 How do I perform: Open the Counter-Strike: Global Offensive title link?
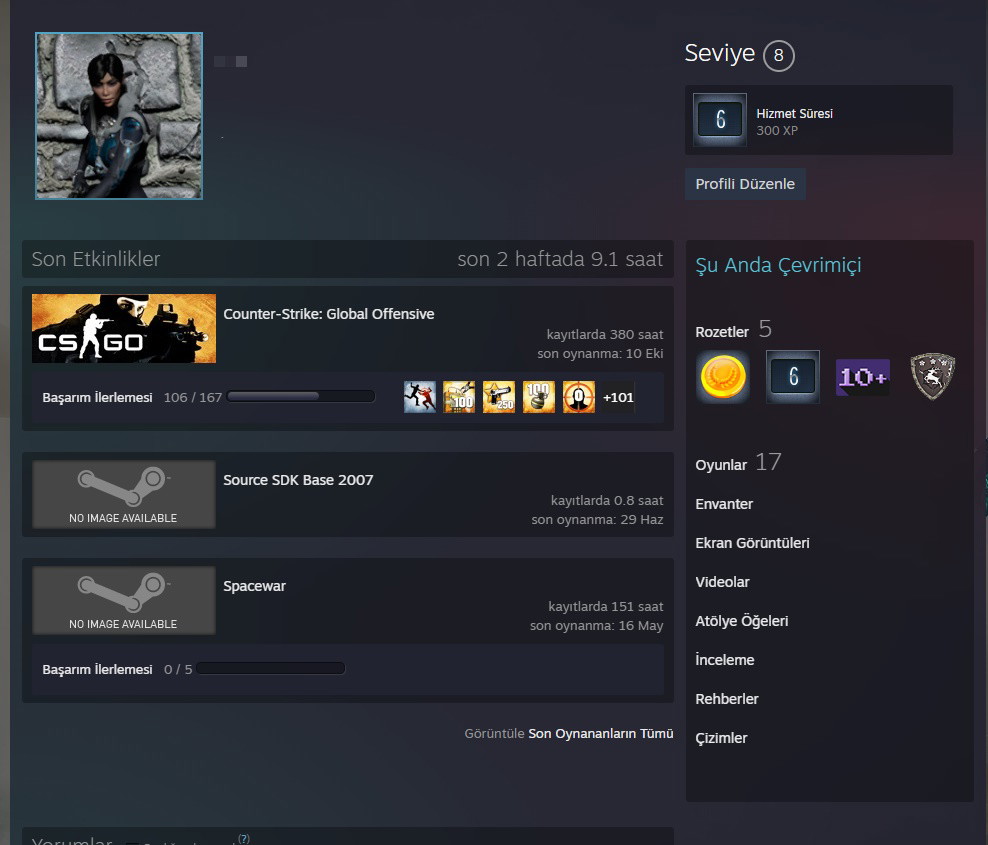coord(328,314)
